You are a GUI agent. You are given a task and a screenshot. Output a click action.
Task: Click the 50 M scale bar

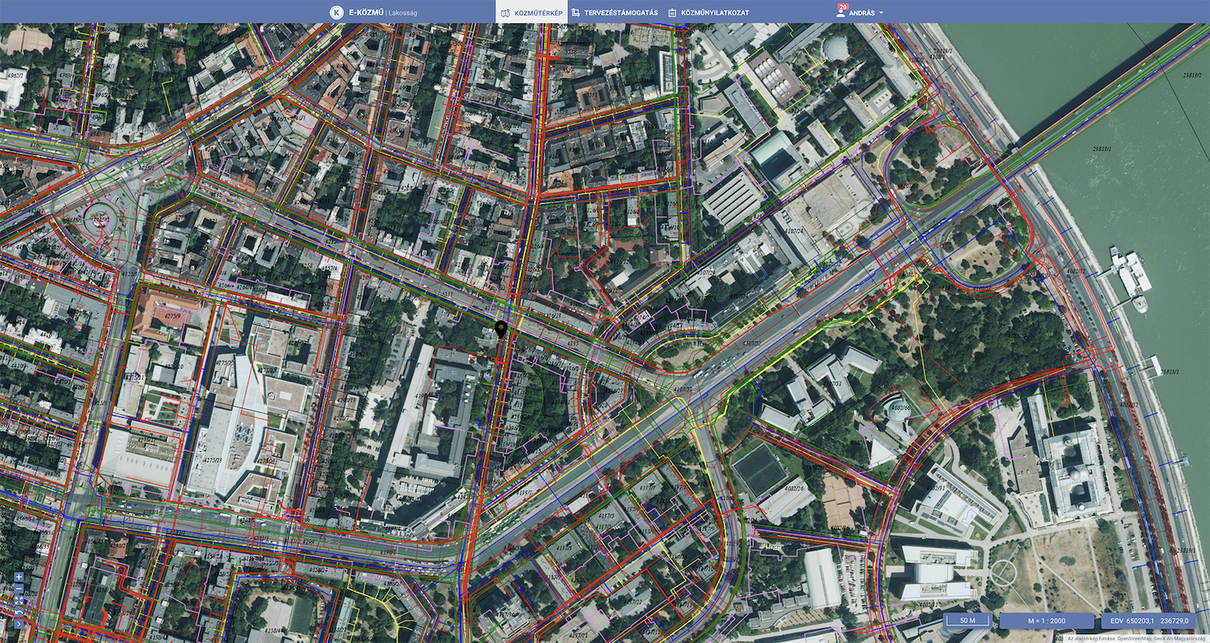[x=967, y=620]
